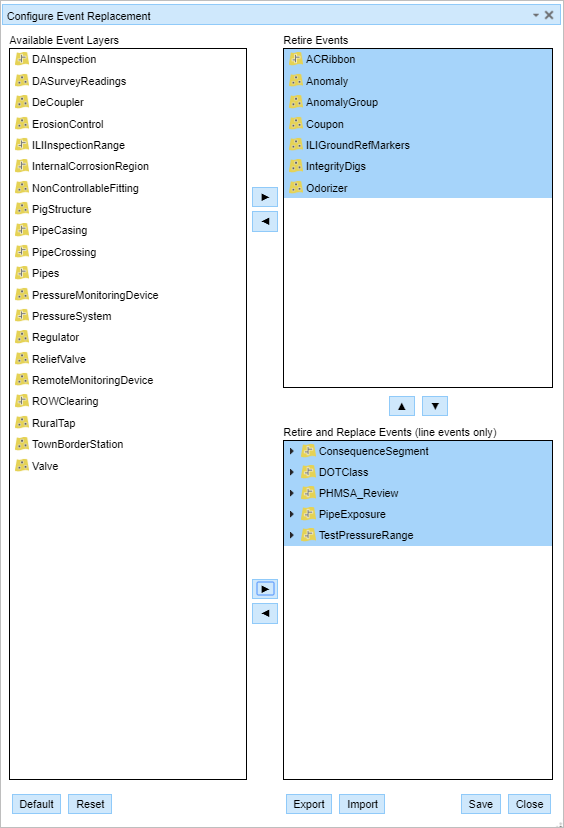This screenshot has height=828, width=564.
Task: Click the Coupon icon in Retire Events
Action: coord(296,123)
